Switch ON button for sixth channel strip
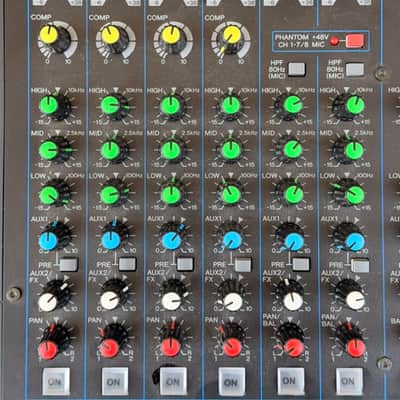400x400 pixels. [349, 381]
